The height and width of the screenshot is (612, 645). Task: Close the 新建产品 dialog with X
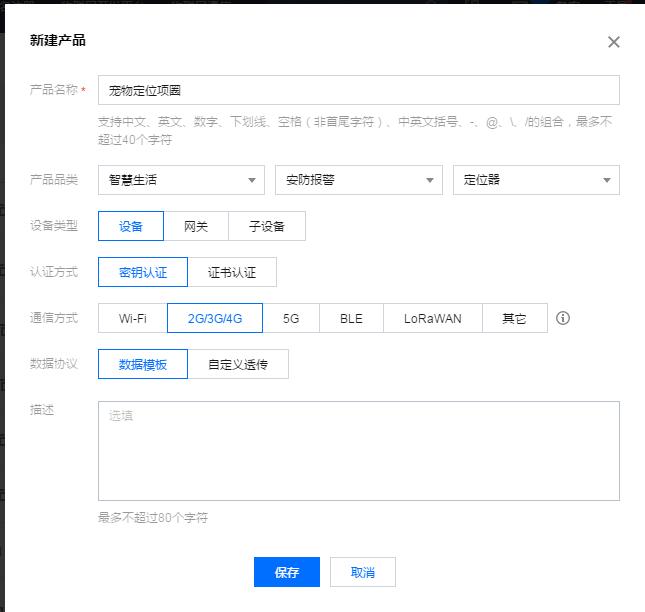pyautogui.click(x=614, y=42)
